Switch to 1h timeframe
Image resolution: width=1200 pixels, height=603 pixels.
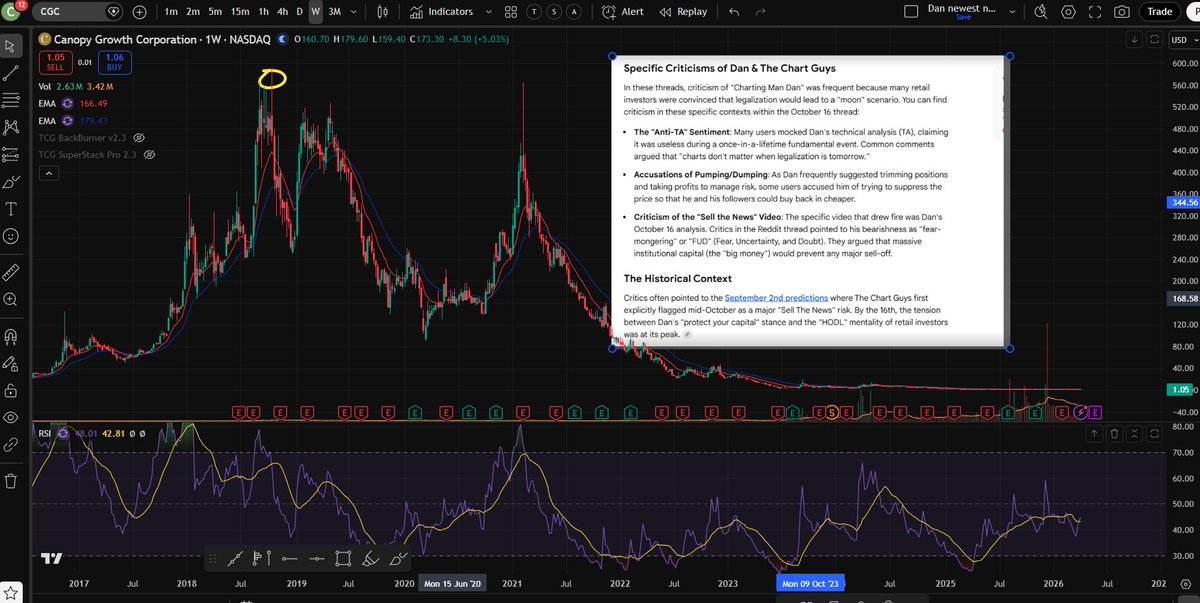tap(263, 12)
